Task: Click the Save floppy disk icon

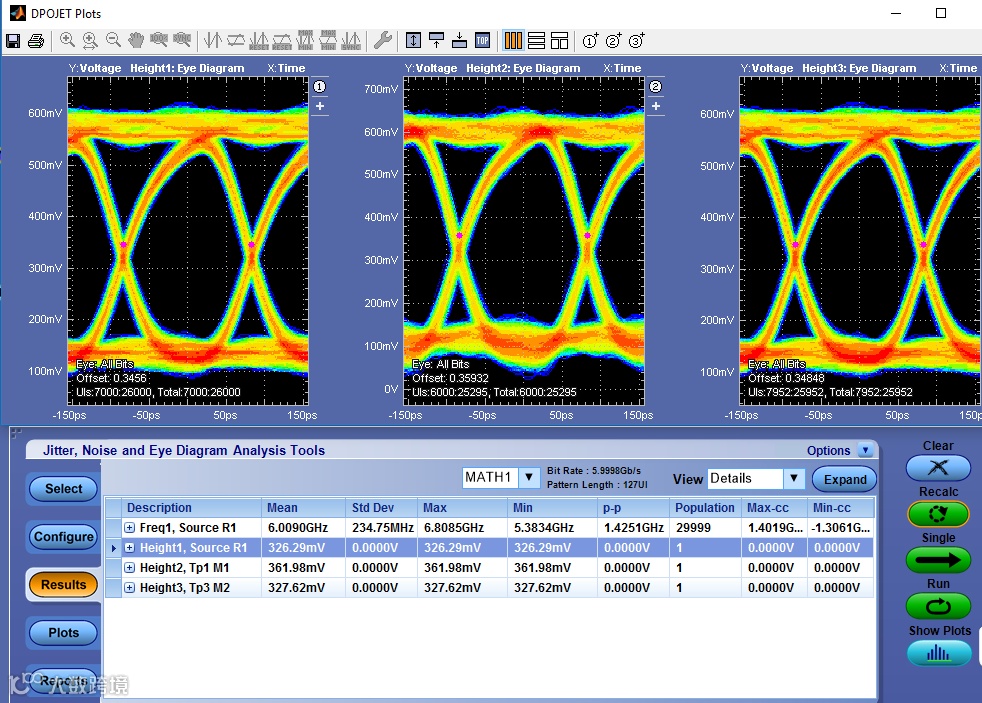Action: click(13, 41)
